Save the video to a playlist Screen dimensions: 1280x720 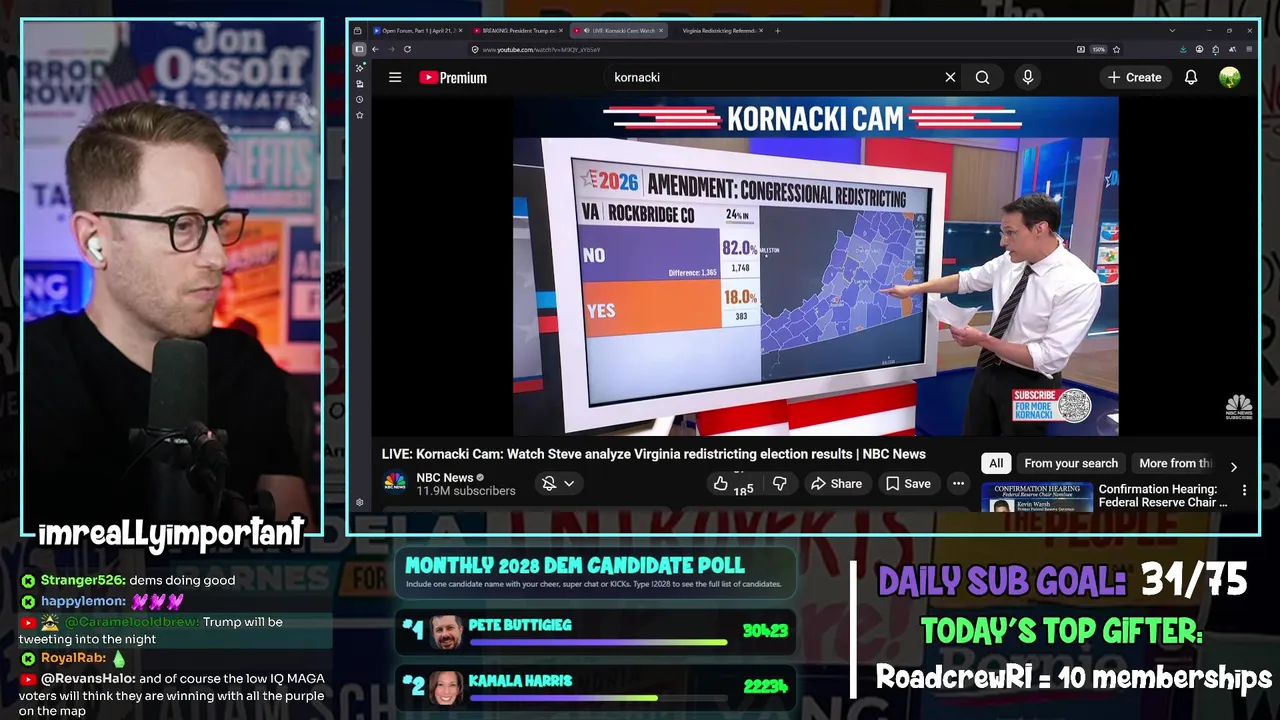pyautogui.click(x=908, y=483)
